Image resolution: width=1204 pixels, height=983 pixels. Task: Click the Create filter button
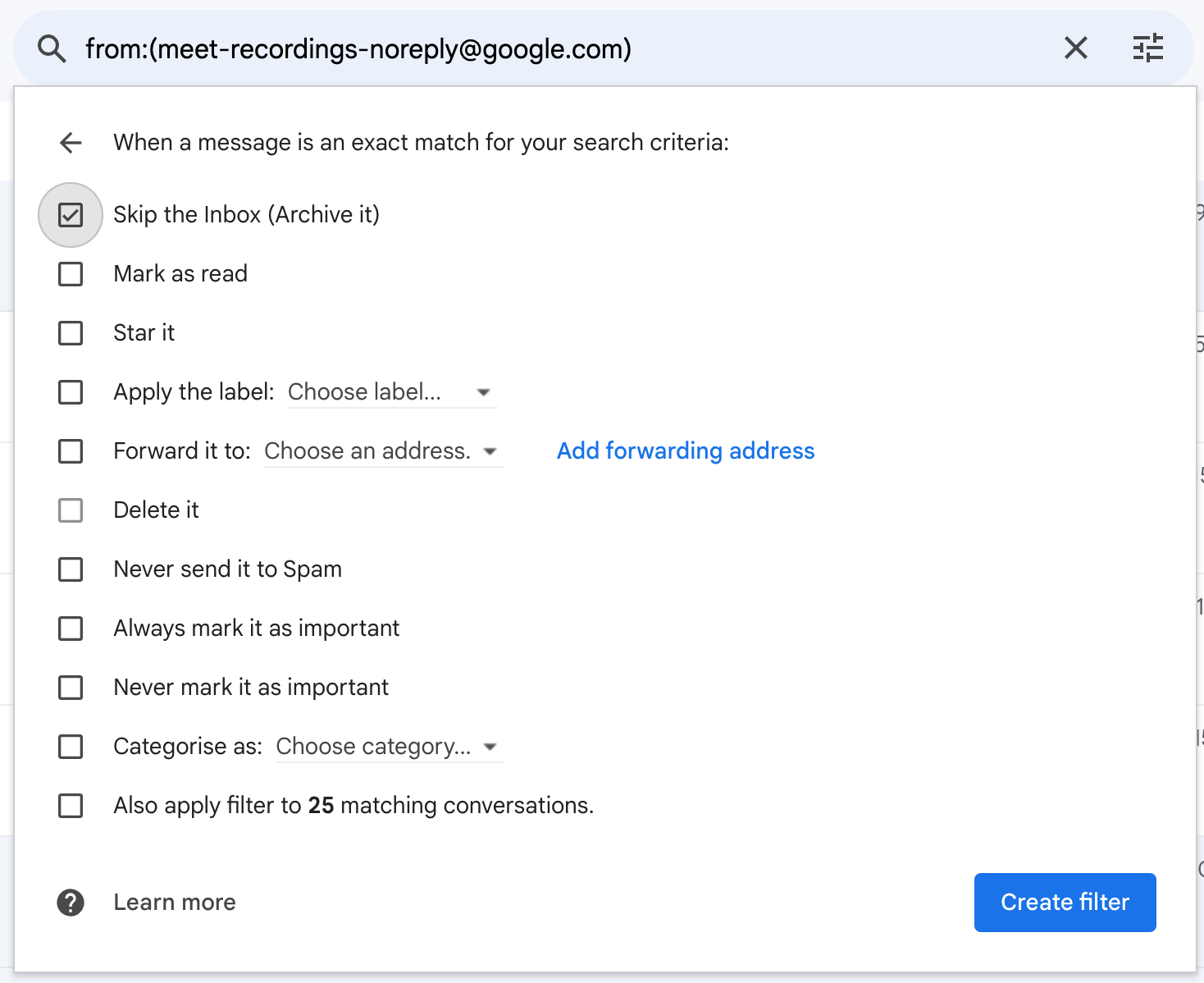pyautogui.click(x=1065, y=903)
